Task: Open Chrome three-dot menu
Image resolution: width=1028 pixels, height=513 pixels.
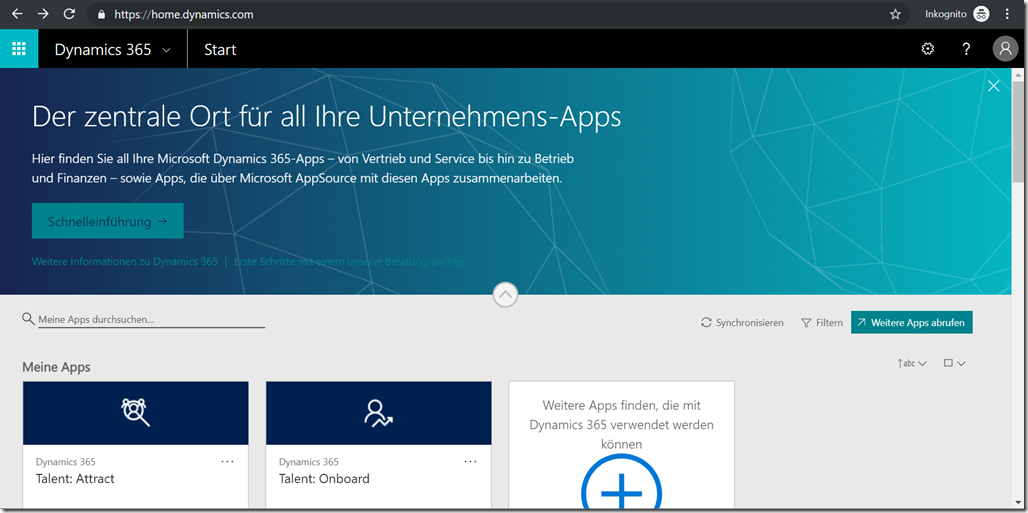Action: [x=1007, y=14]
